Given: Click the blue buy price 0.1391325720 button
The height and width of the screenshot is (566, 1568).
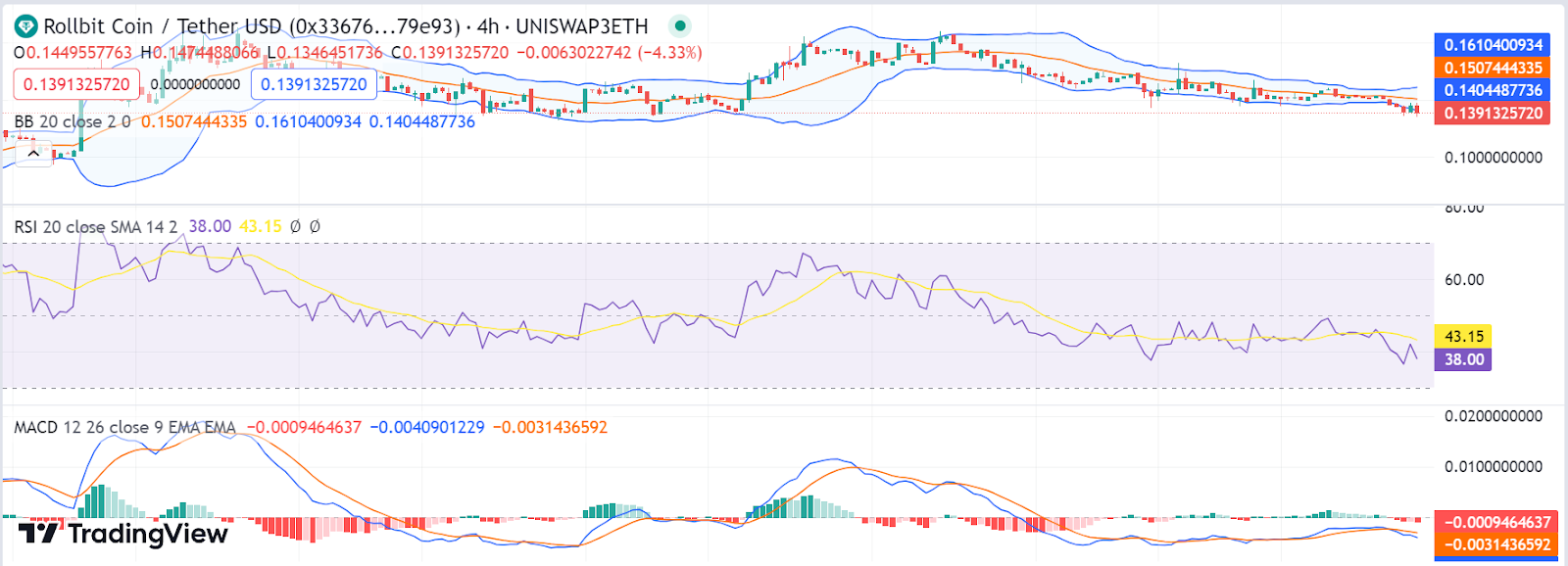Looking at the screenshot, I should 314,84.
